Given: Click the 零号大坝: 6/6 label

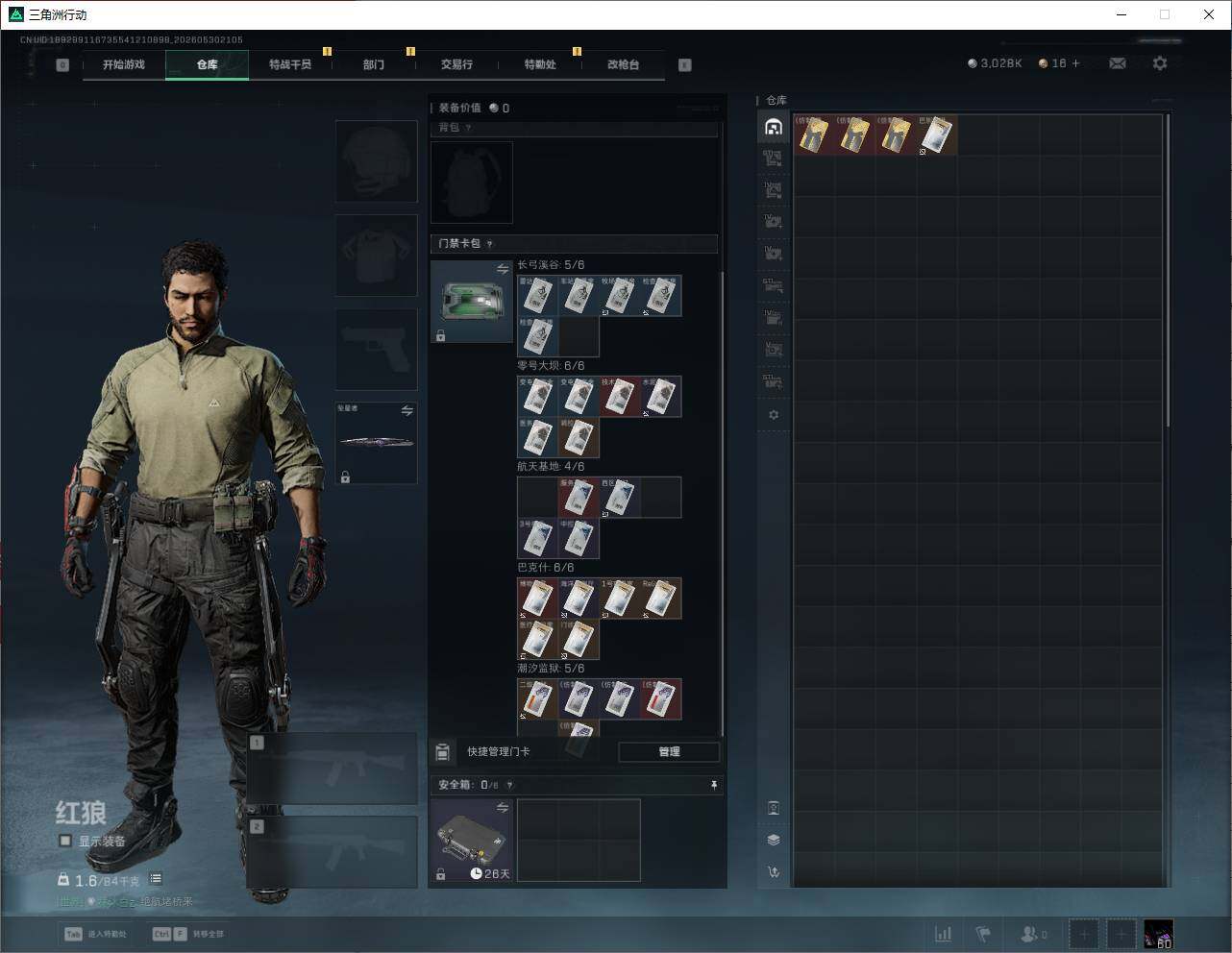Looking at the screenshot, I should (551, 366).
